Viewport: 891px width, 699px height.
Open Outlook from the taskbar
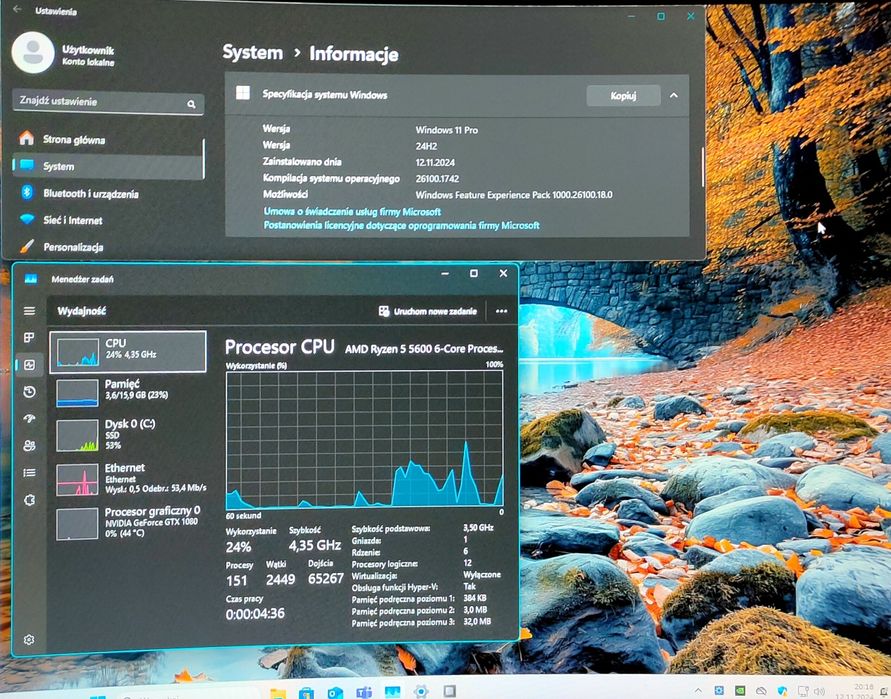[335, 693]
